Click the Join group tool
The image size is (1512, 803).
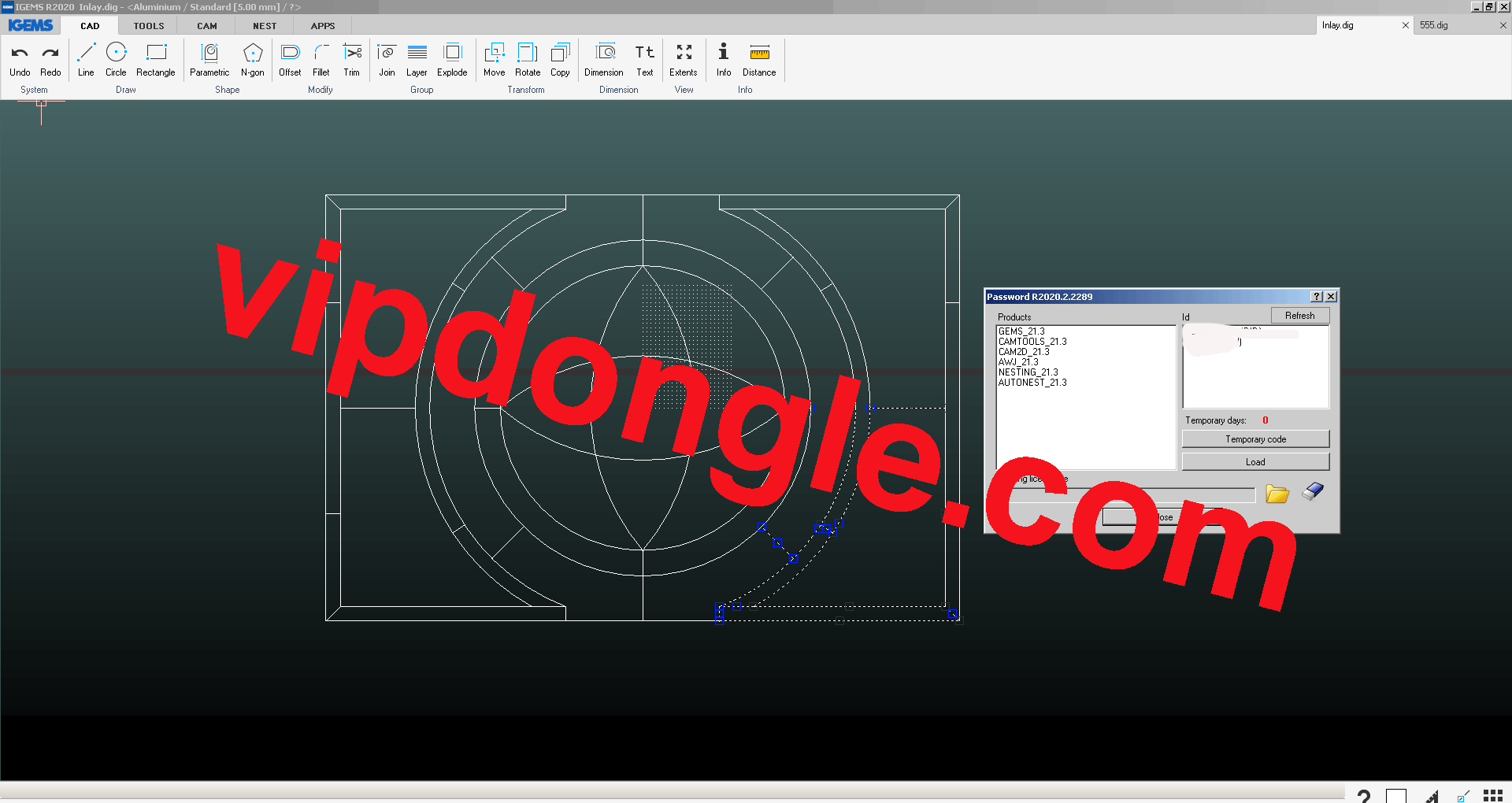pos(387,60)
